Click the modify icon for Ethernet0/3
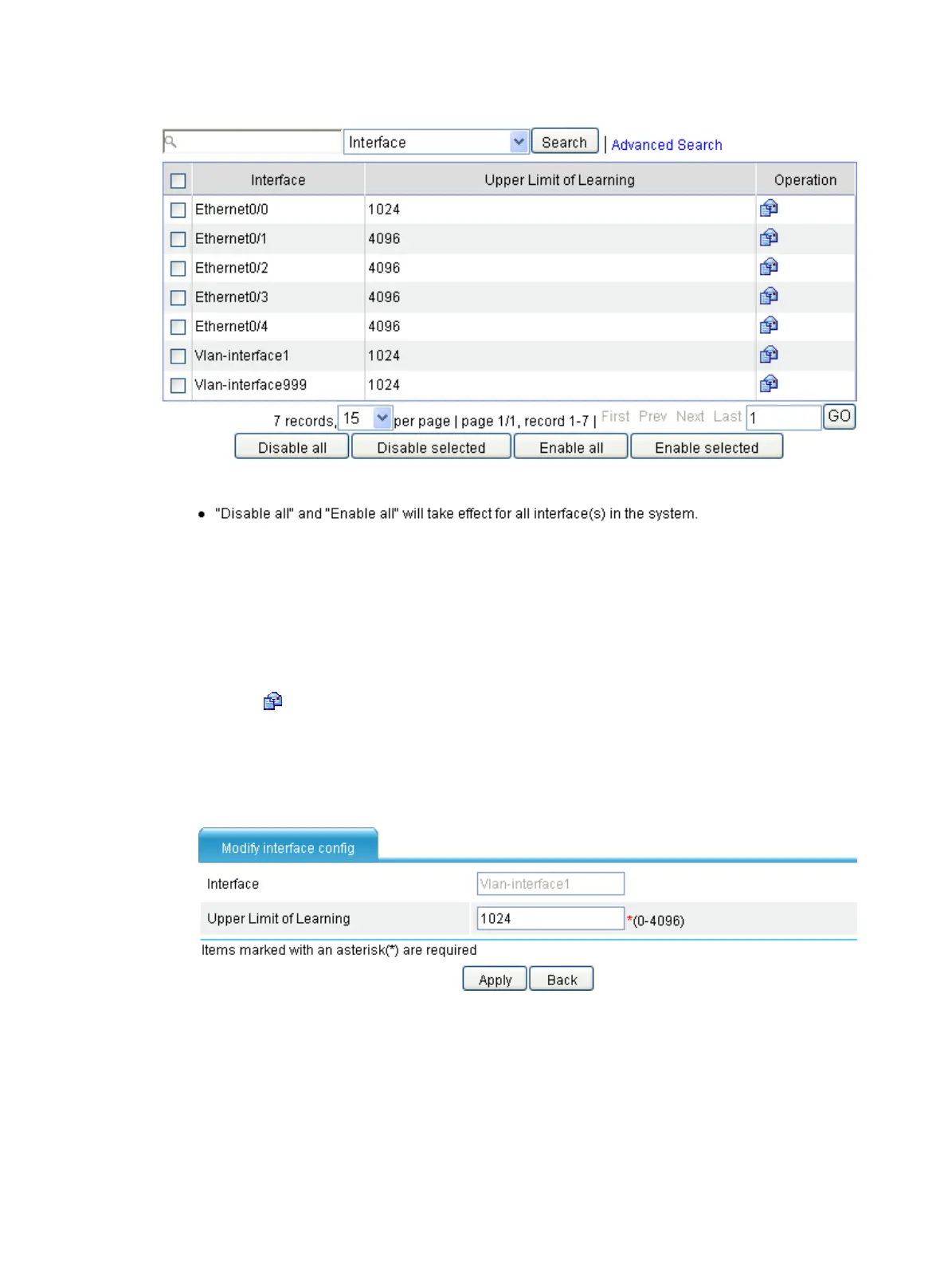 click(769, 296)
